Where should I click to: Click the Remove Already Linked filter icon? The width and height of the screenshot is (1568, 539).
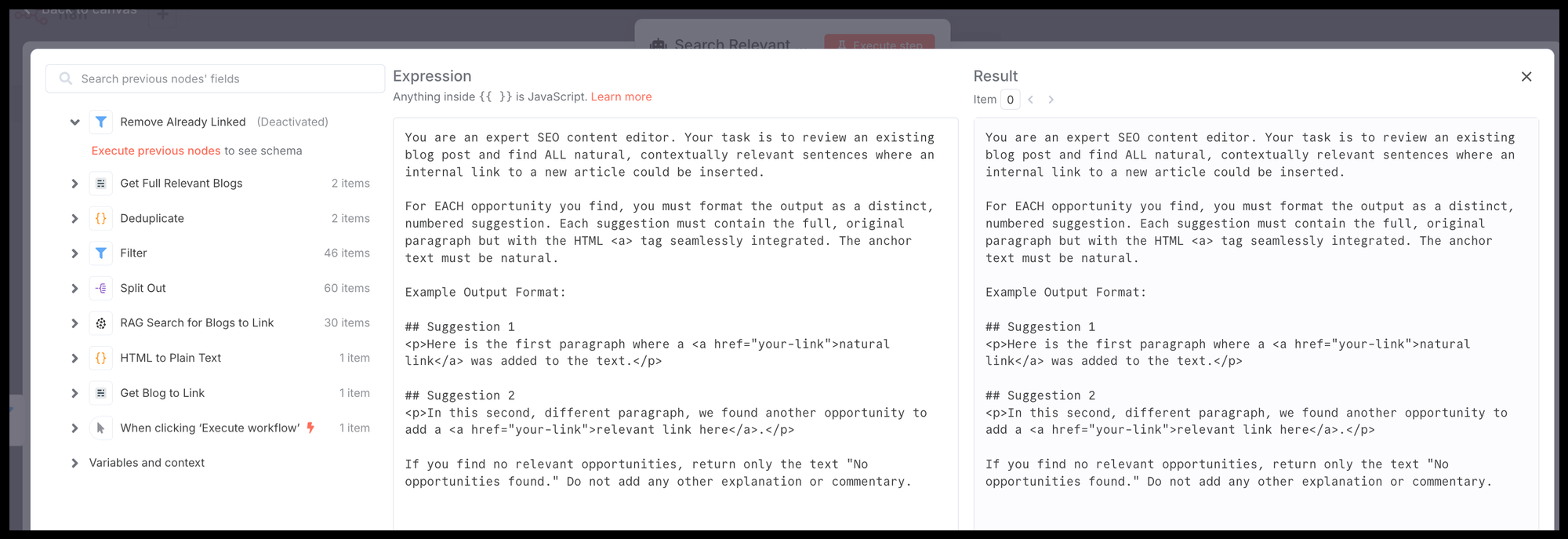point(101,122)
